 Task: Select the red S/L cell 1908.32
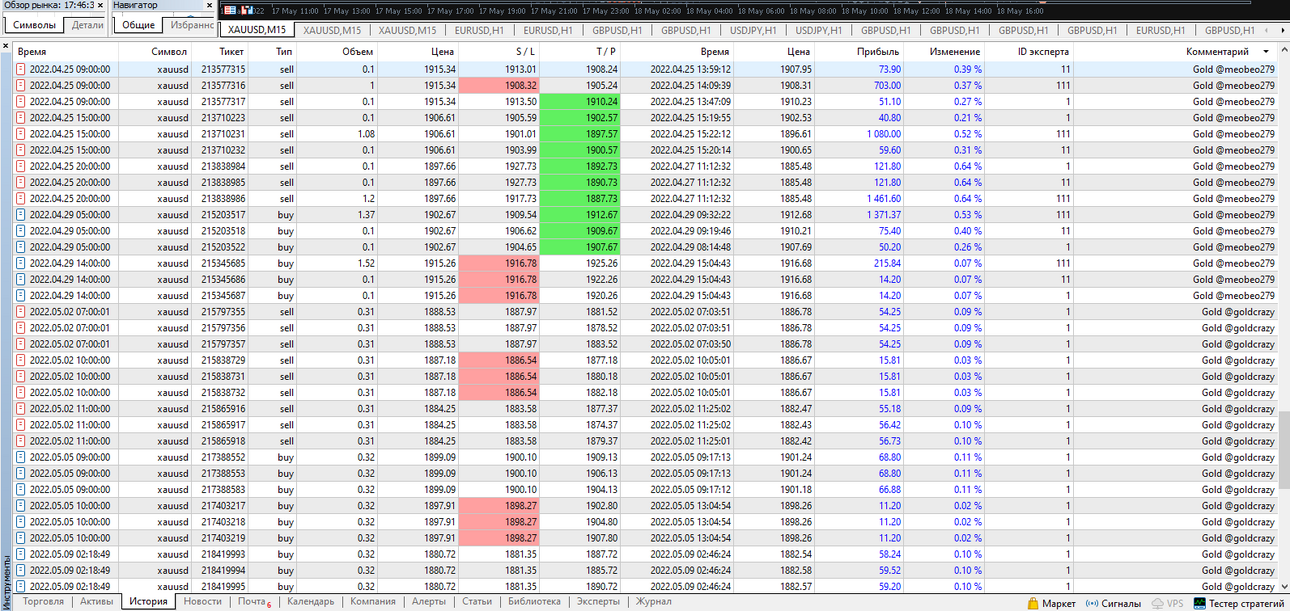(x=498, y=86)
